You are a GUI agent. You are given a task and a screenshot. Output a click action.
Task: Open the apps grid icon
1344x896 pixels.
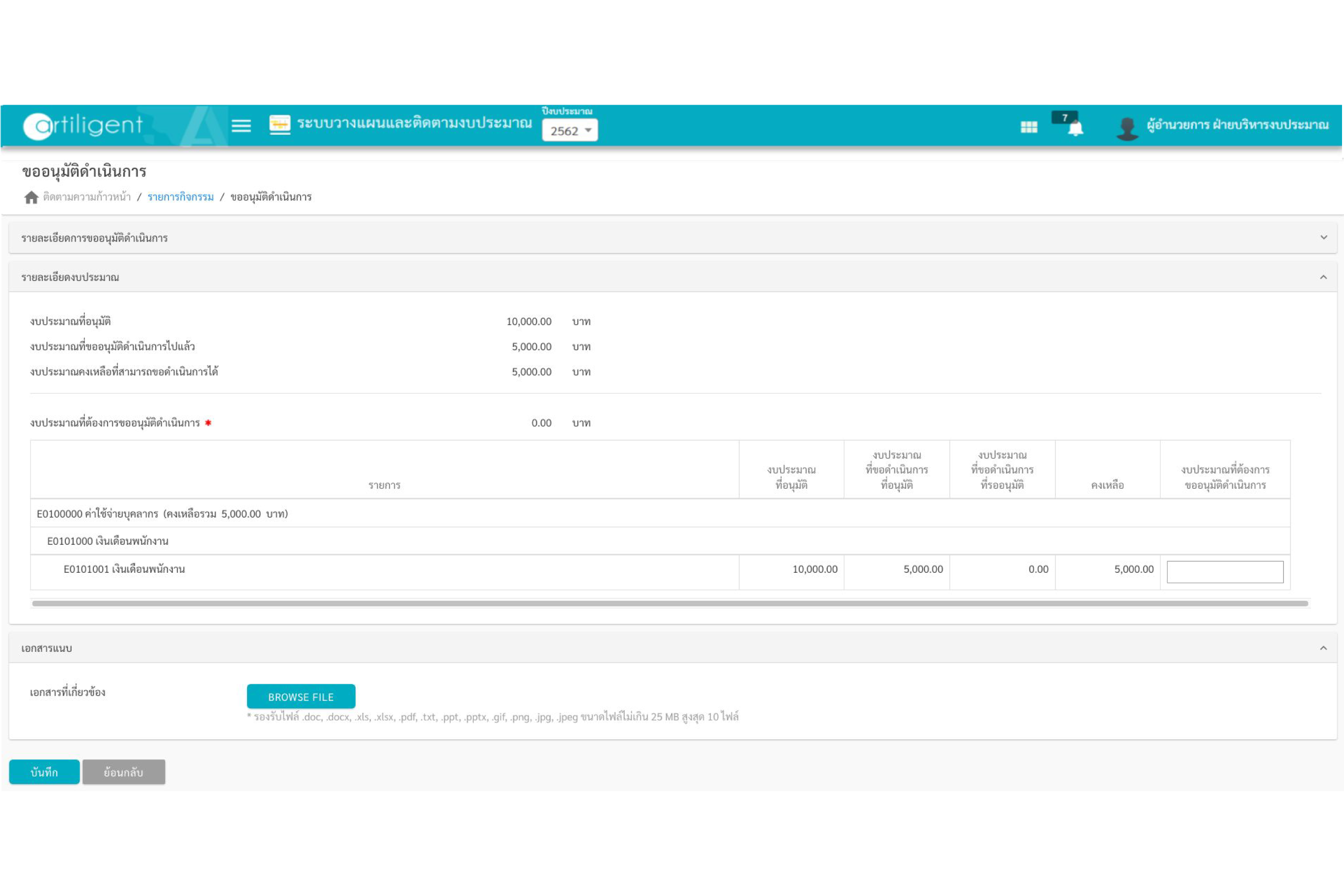(1029, 127)
